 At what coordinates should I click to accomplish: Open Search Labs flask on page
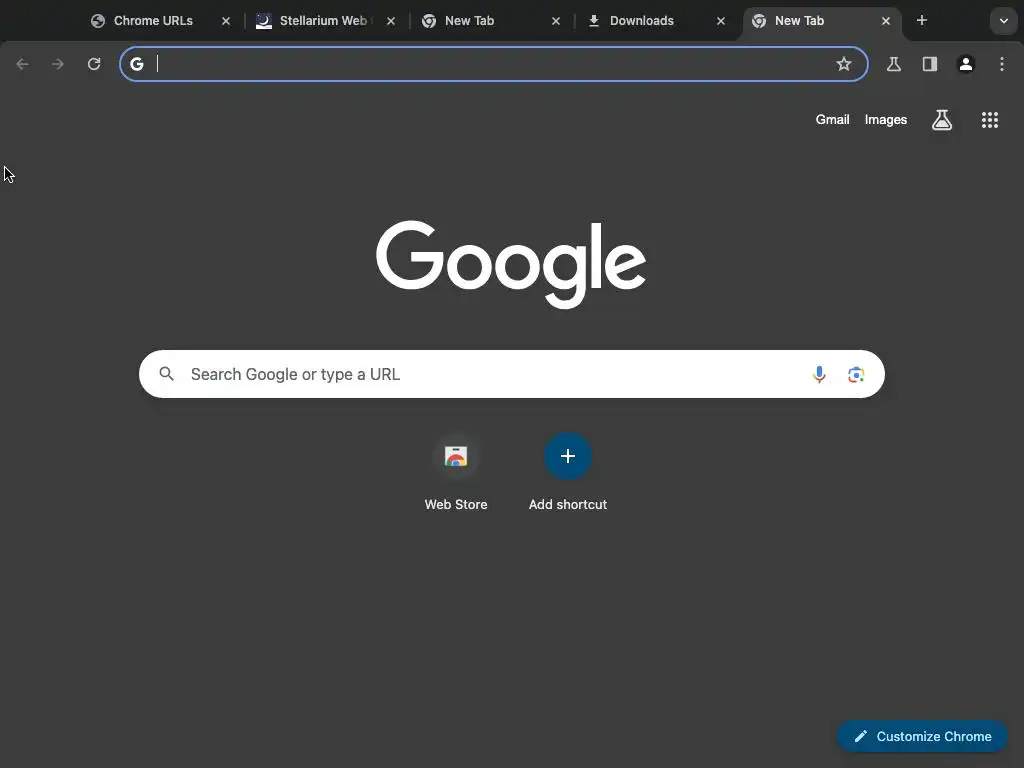(x=942, y=120)
